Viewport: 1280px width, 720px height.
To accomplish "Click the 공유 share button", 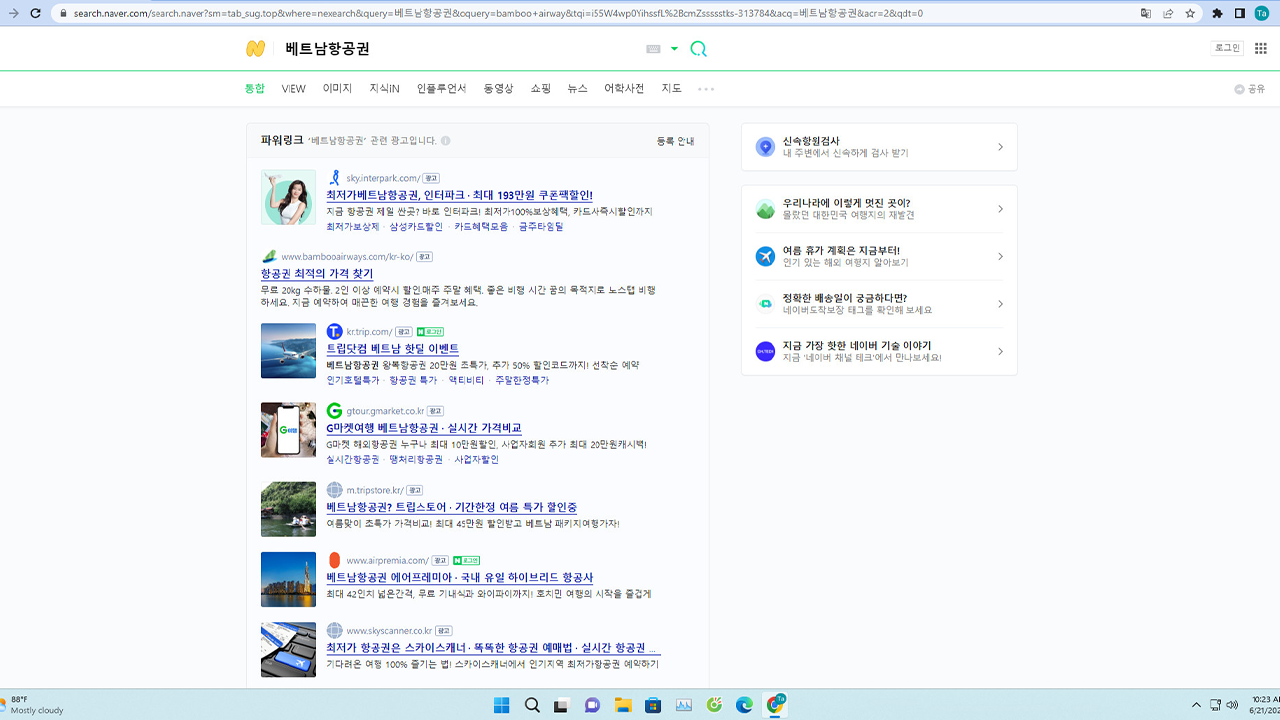I will pyautogui.click(x=1250, y=89).
